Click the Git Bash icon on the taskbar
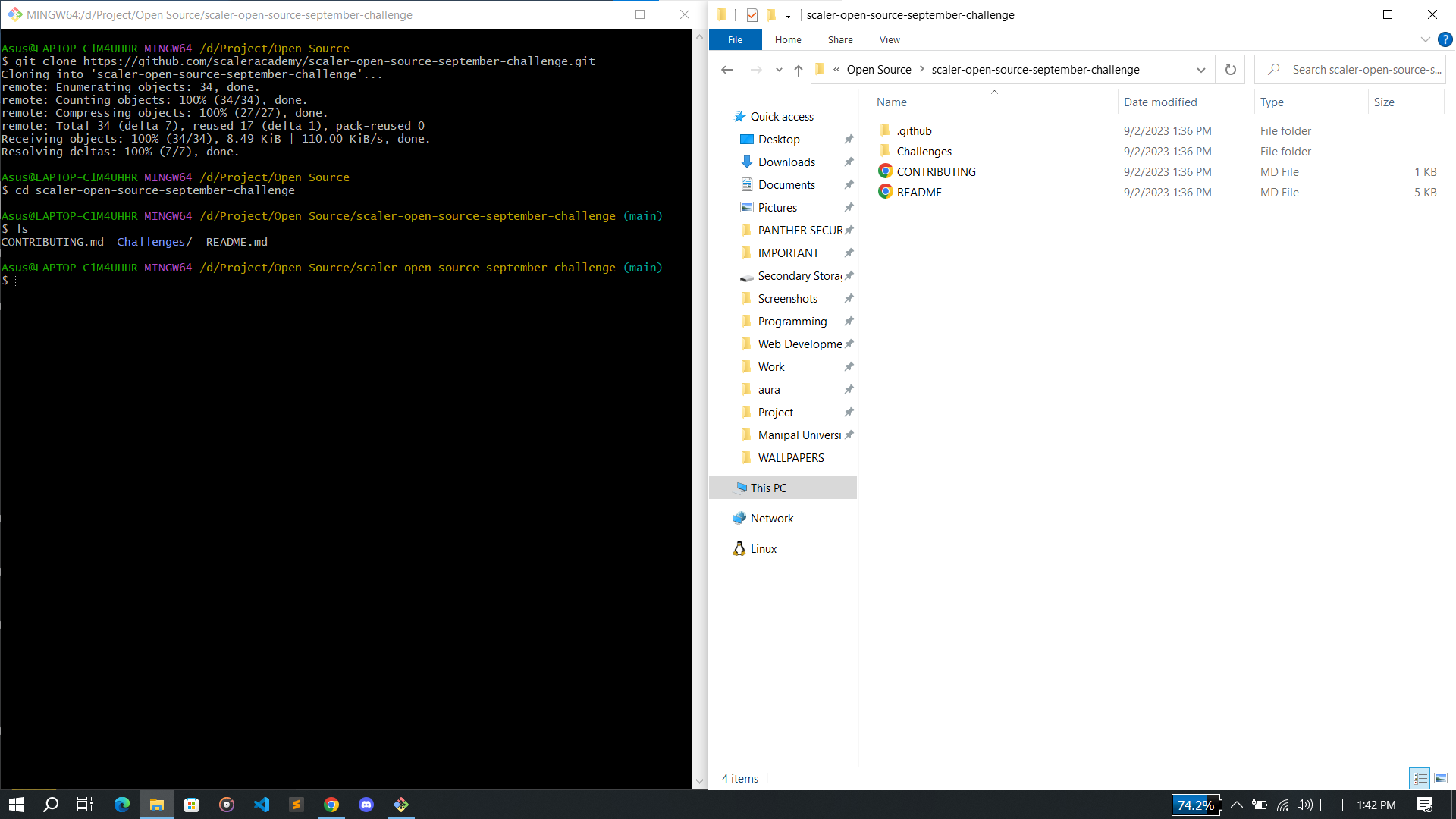This screenshot has height=819, width=1456. [400, 805]
